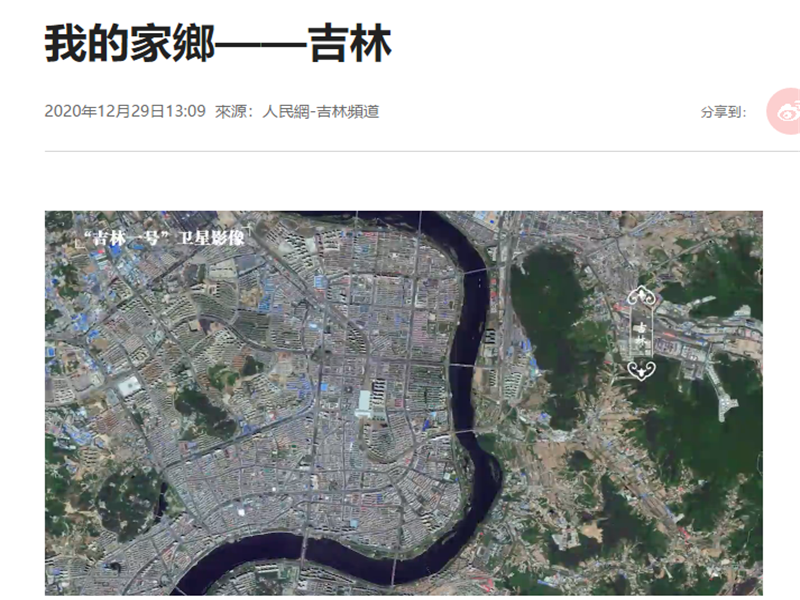Click the 分享到 label
The image size is (800, 600).
tap(723, 112)
